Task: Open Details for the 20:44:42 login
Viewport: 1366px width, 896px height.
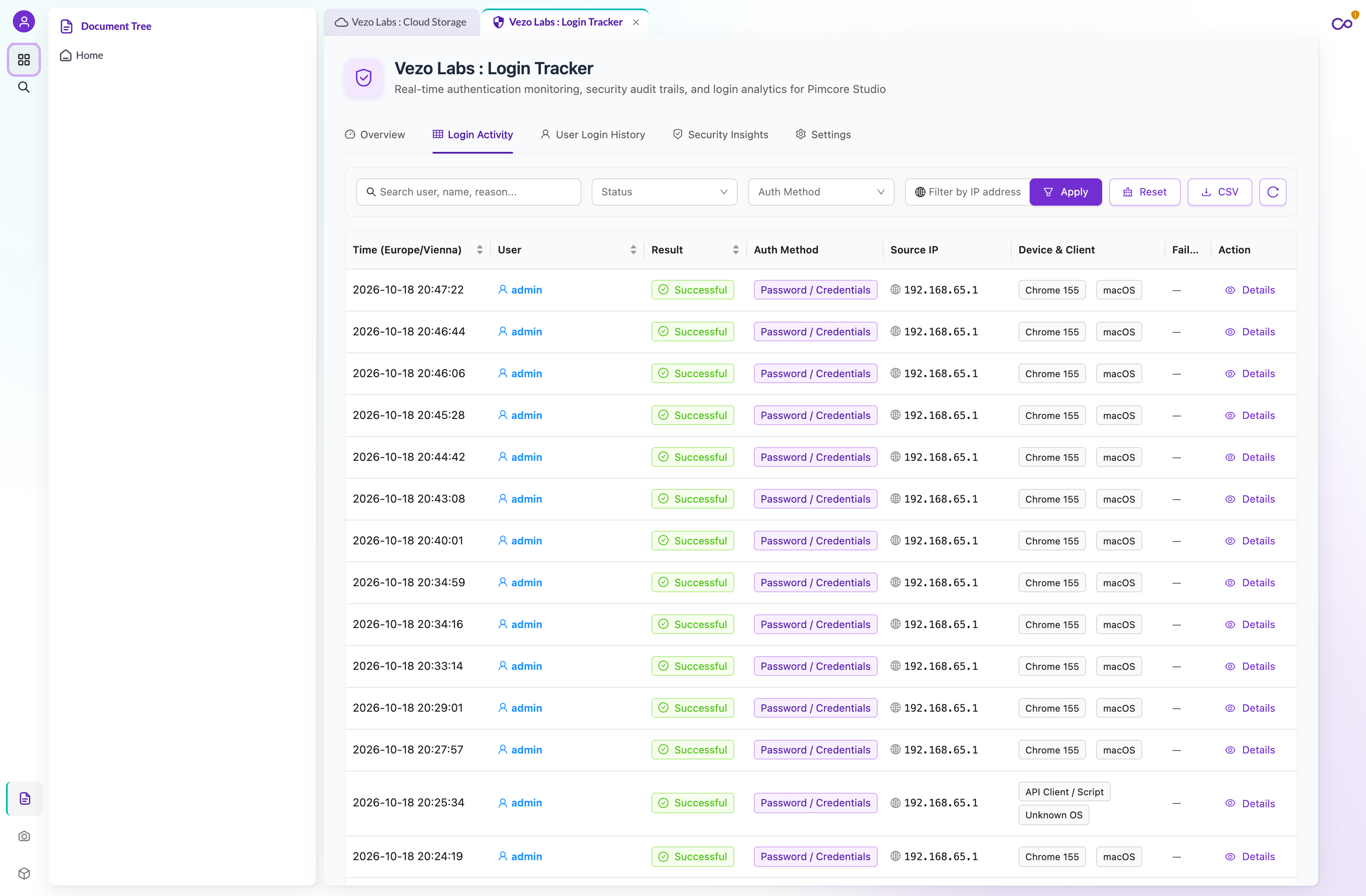Action: pos(1250,457)
